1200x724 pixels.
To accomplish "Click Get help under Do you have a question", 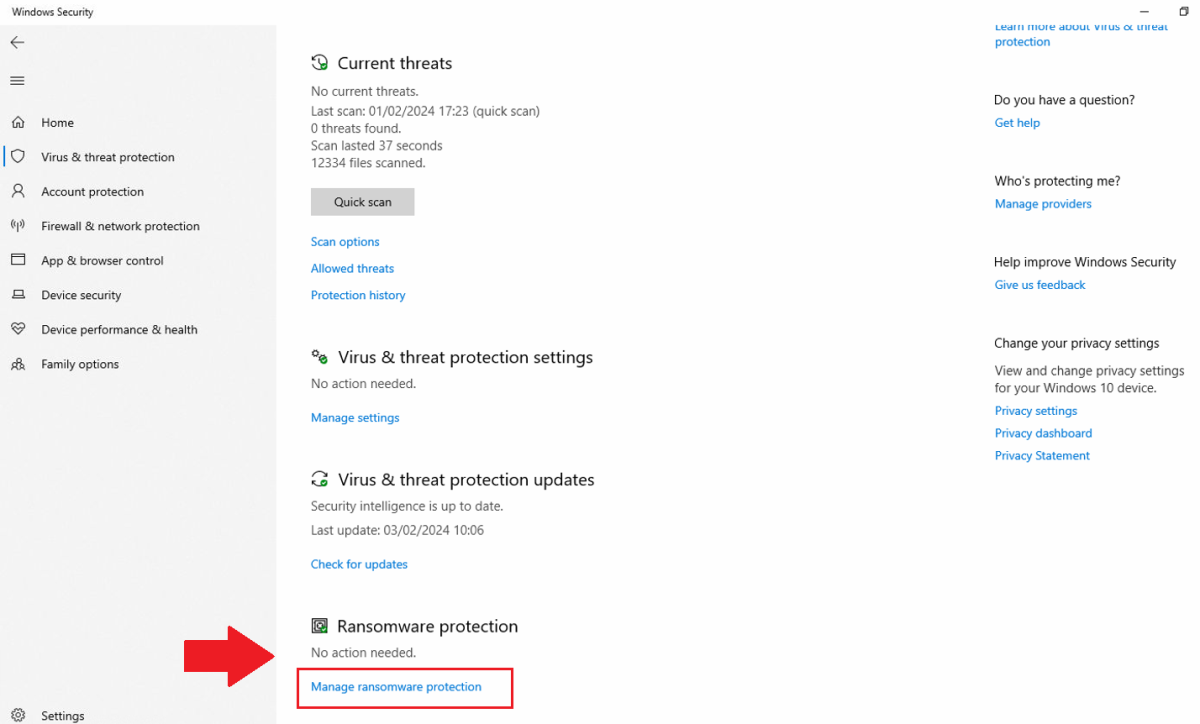I will click(1017, 122).
